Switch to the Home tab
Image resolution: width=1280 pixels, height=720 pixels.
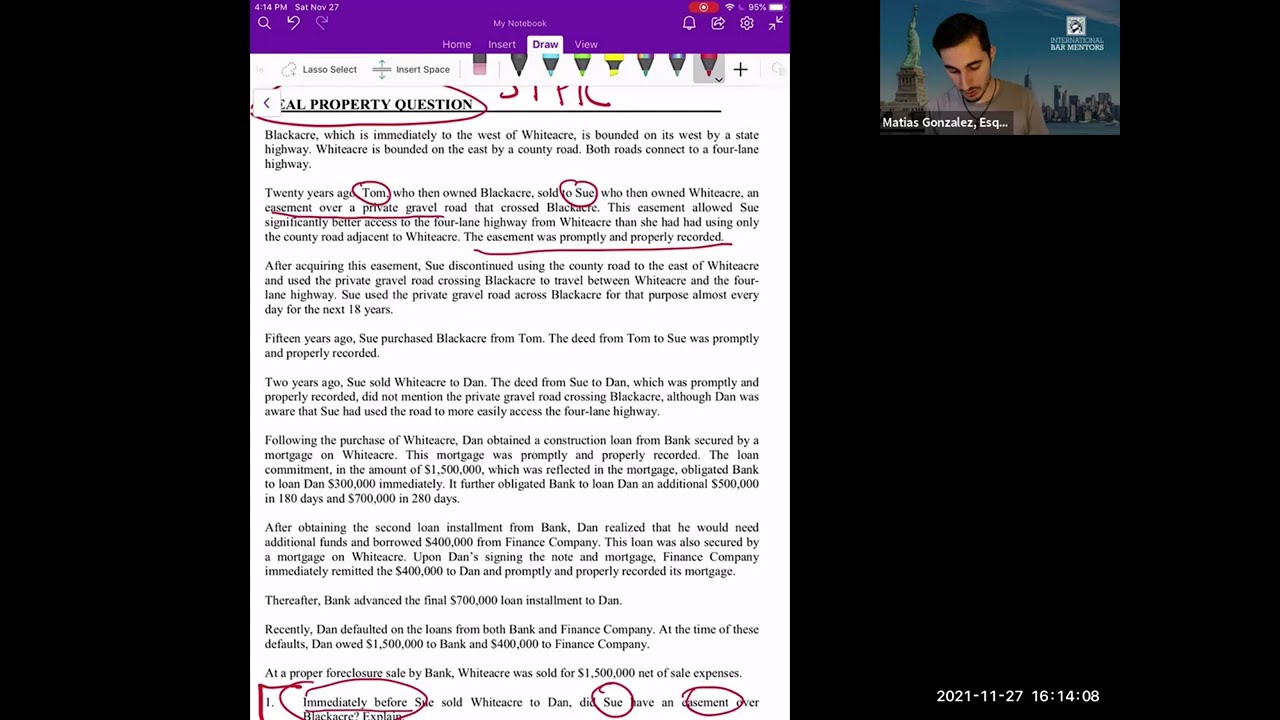(x=456, y=44)
